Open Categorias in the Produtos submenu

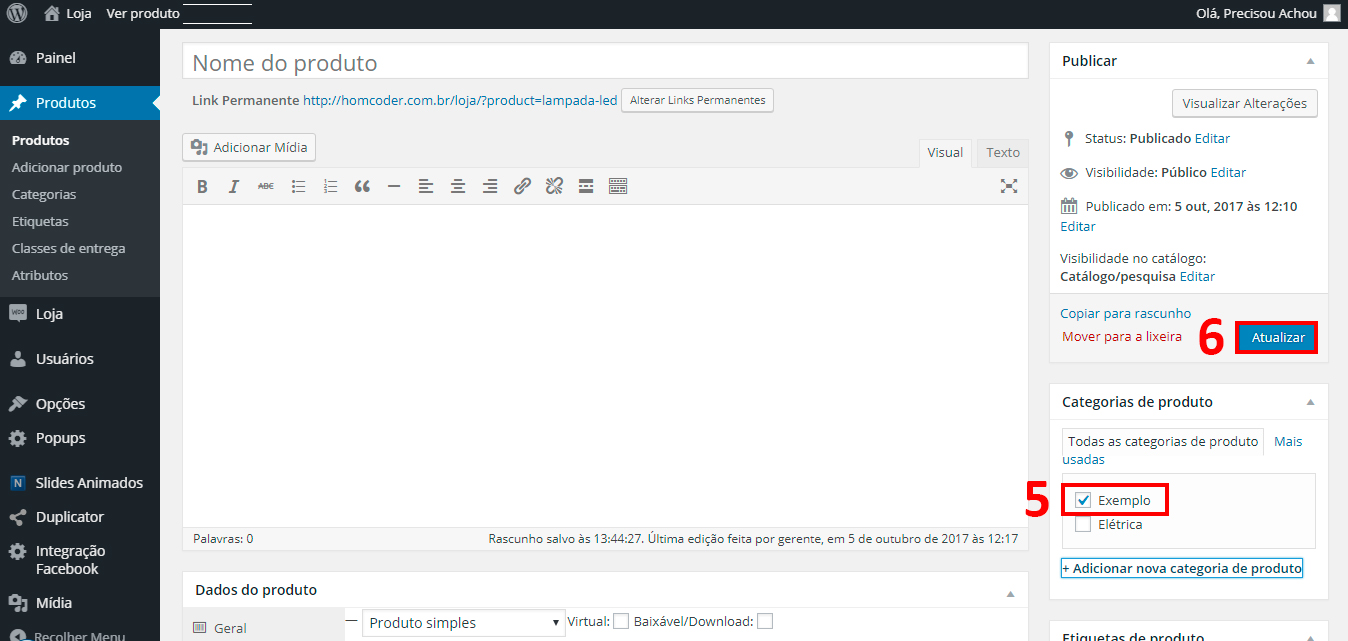tap(44, 194)
